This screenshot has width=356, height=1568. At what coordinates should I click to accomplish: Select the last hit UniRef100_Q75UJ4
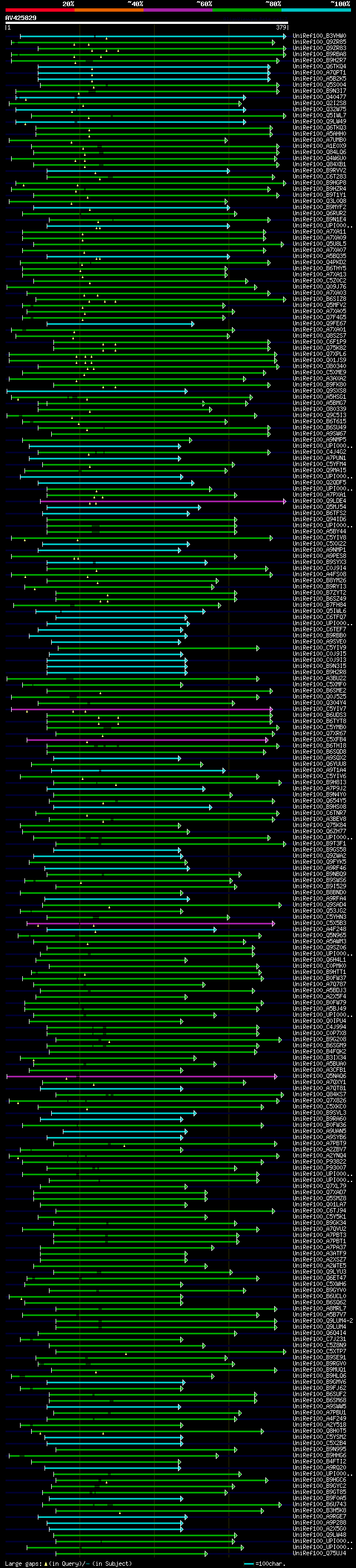(x=319, y=1554)
